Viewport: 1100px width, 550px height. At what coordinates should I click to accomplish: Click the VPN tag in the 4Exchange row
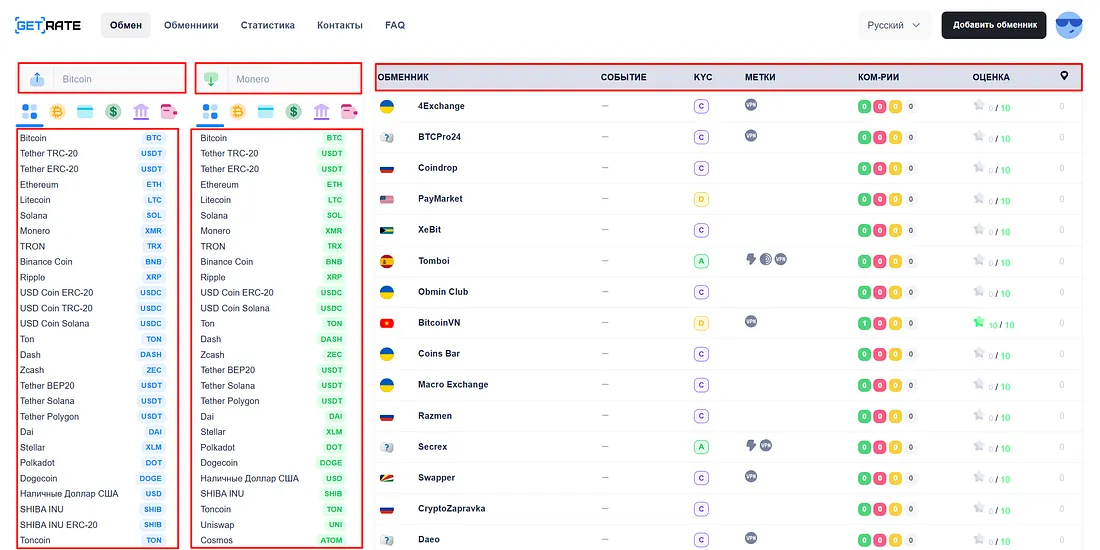(x=751, y=105)
